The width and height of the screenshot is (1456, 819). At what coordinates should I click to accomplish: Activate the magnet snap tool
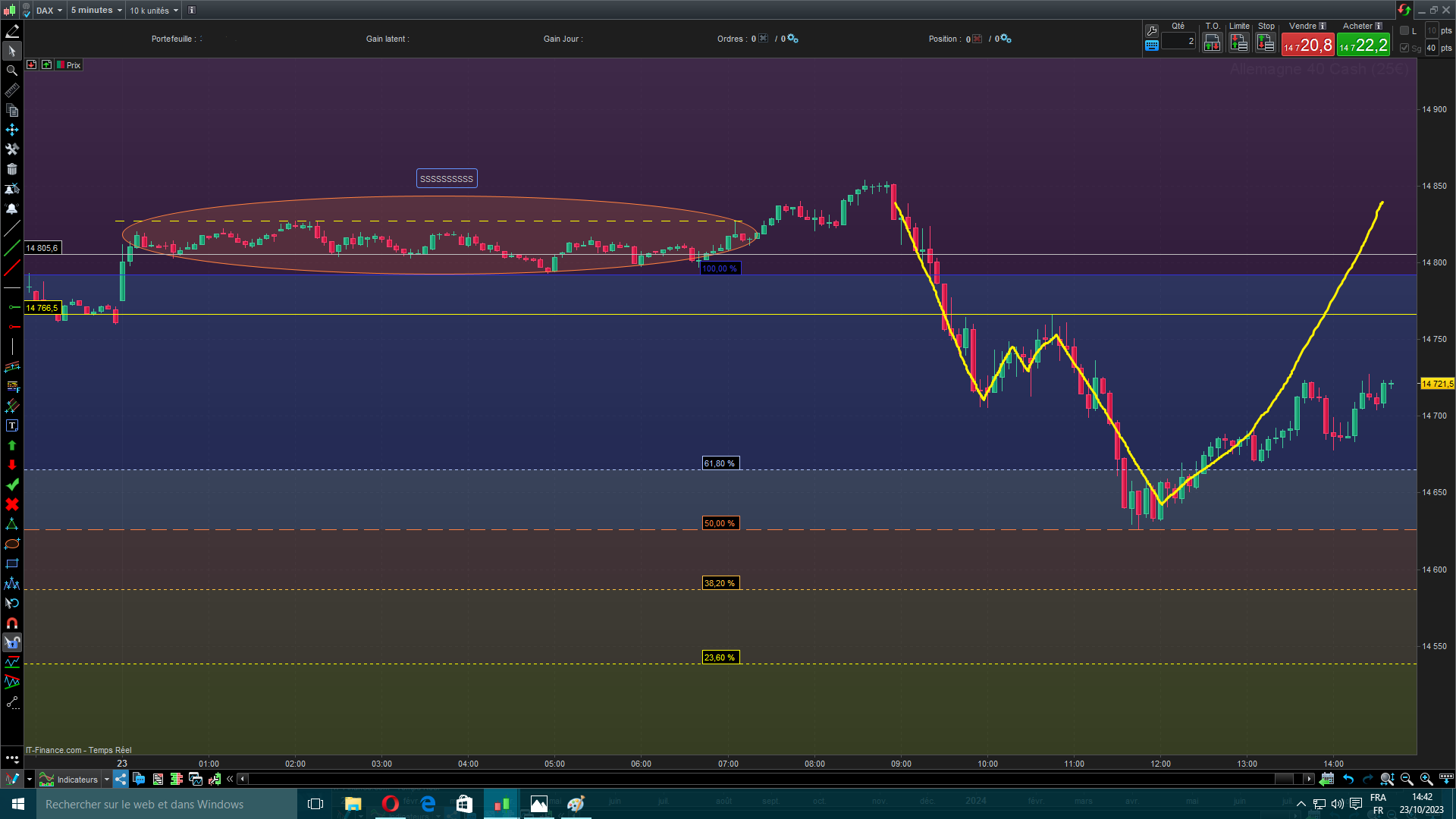[x=12, y=623]
